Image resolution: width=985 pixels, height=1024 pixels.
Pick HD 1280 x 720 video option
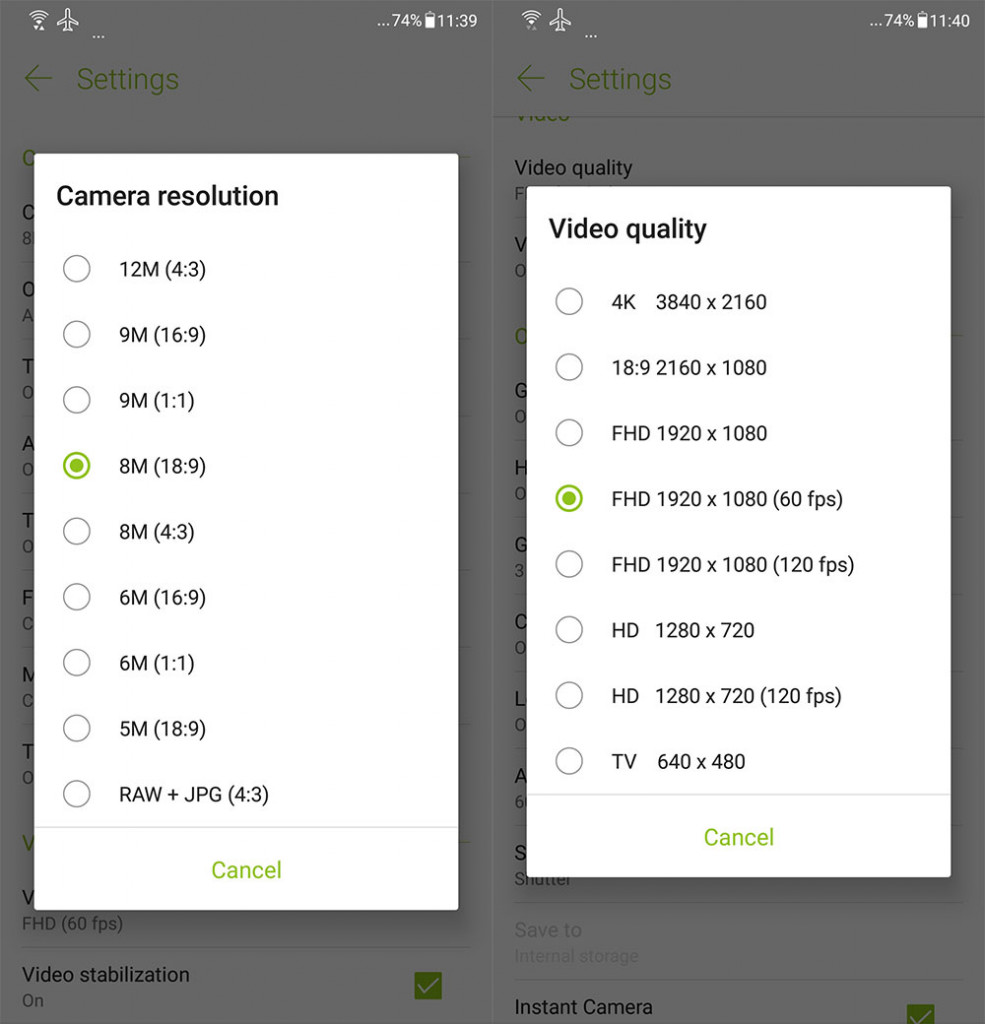pos(738,630)
